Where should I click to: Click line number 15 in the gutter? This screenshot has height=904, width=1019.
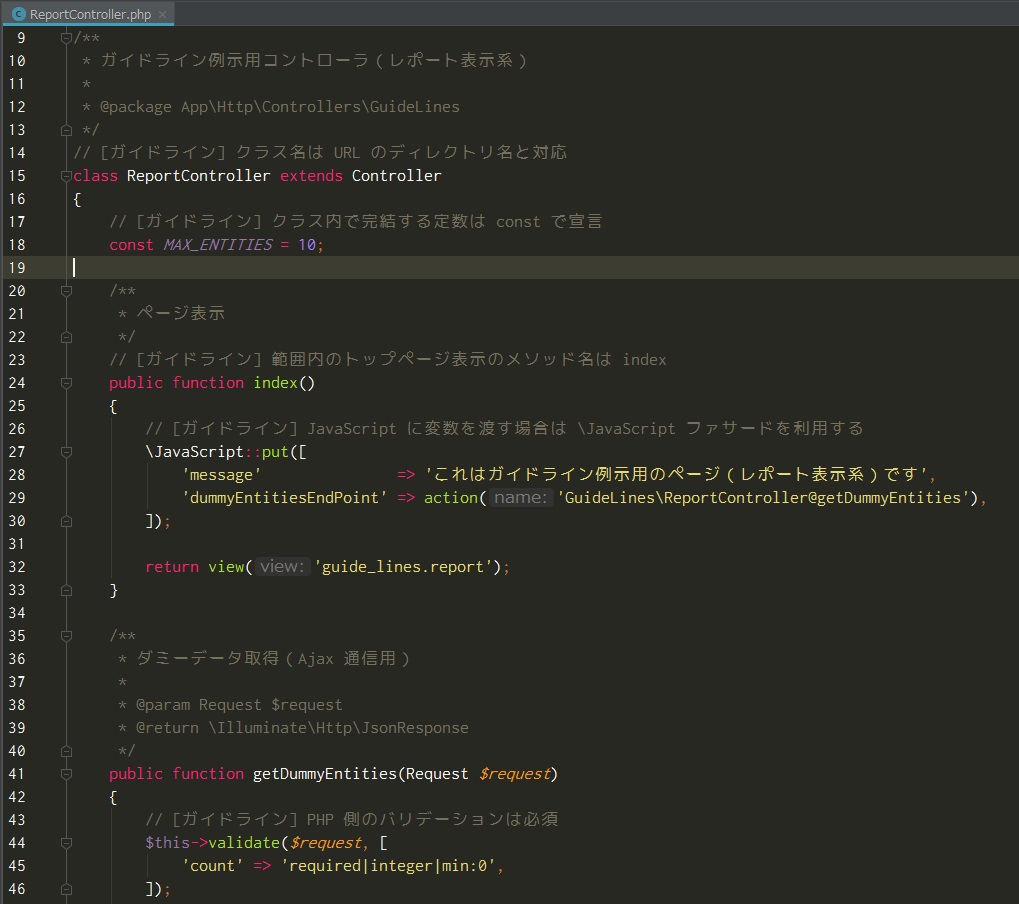17,175
